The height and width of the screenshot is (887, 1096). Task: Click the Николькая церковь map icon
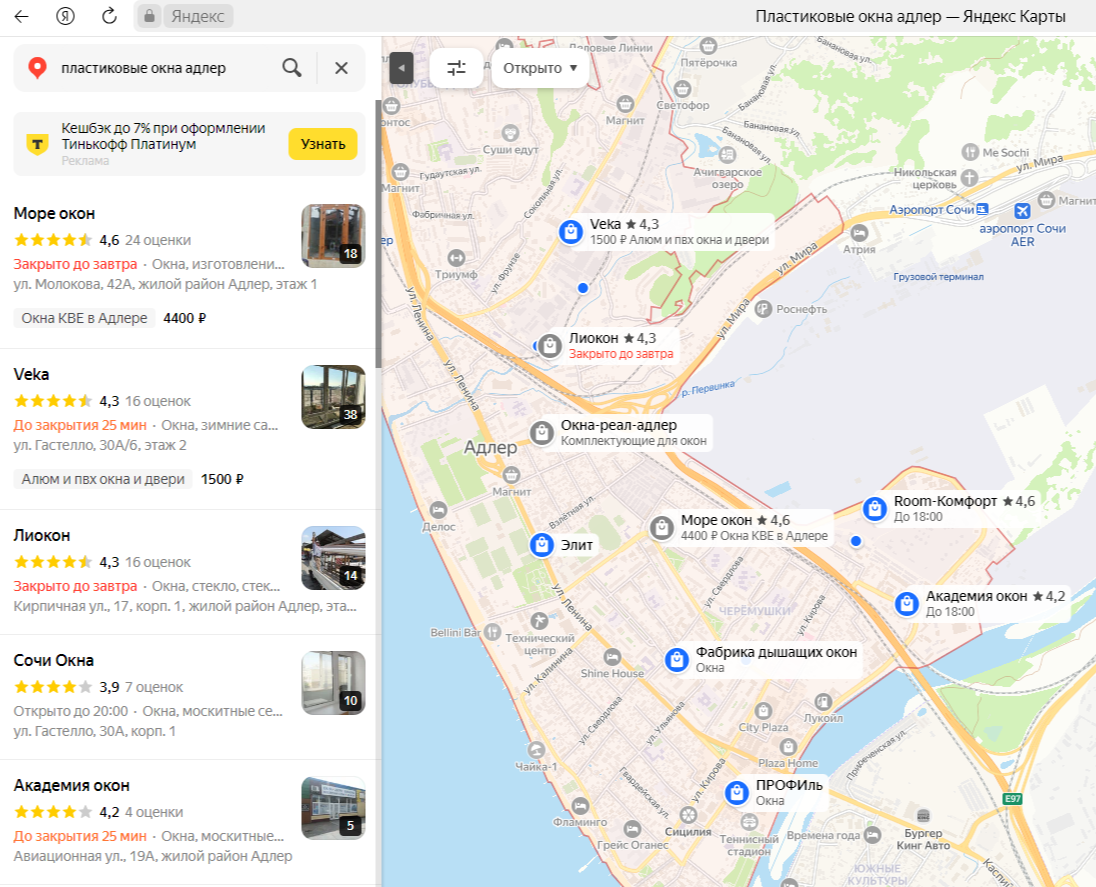click(x=969, y=178)
